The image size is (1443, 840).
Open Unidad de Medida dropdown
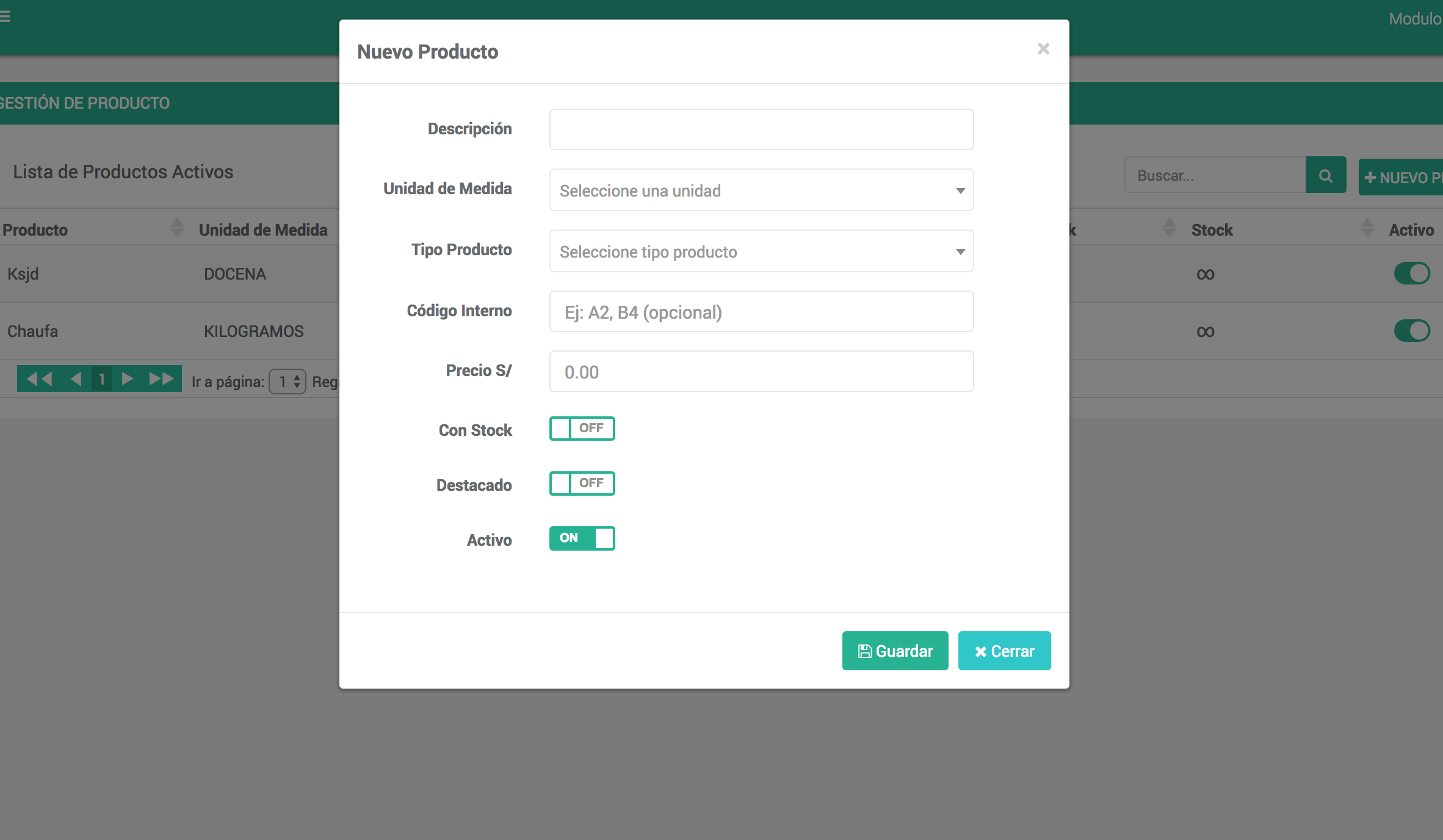761,190
